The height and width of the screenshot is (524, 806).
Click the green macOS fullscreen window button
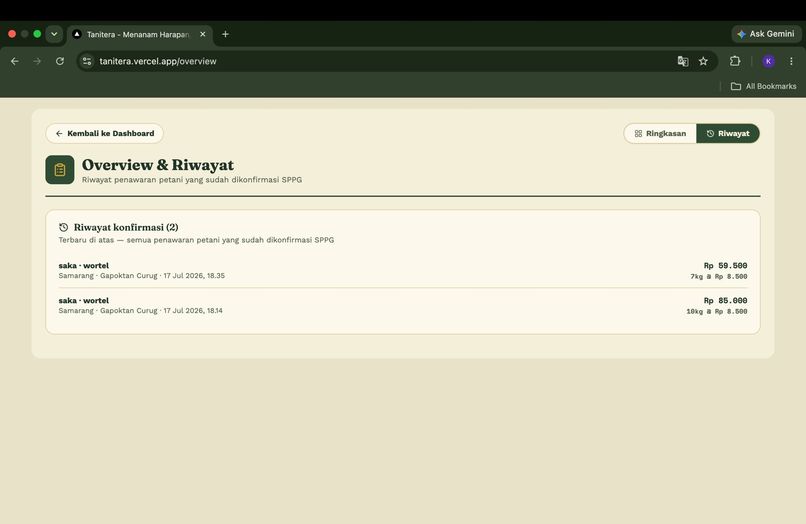coord(37,34)
